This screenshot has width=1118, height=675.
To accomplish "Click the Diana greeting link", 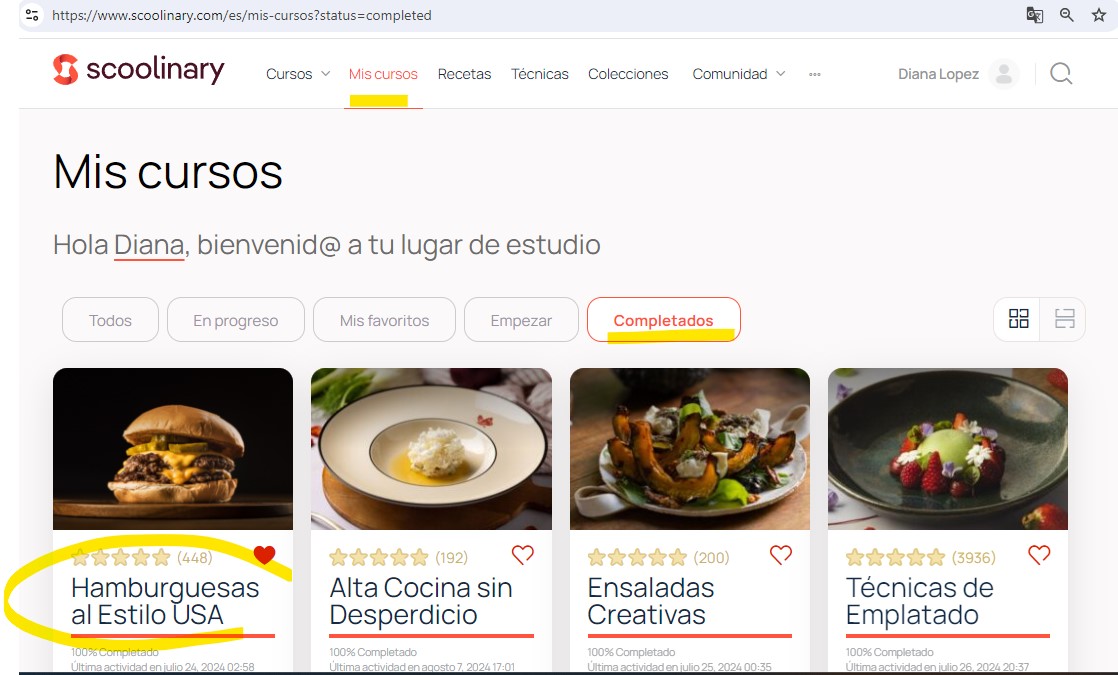I will click(x=148, y=244).
